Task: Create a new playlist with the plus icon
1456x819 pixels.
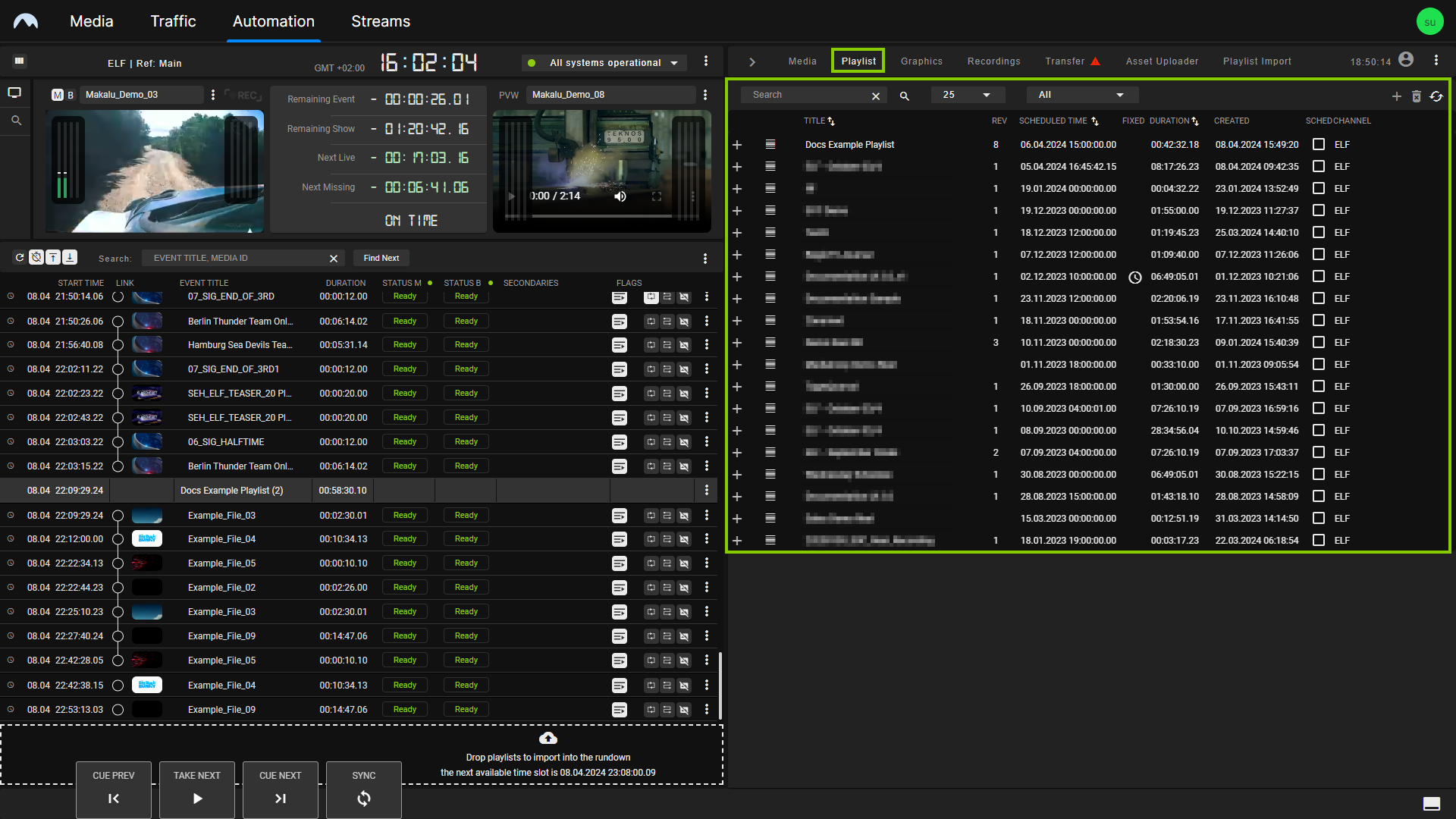Action: pyautogui.click(x=1398, y=96)
